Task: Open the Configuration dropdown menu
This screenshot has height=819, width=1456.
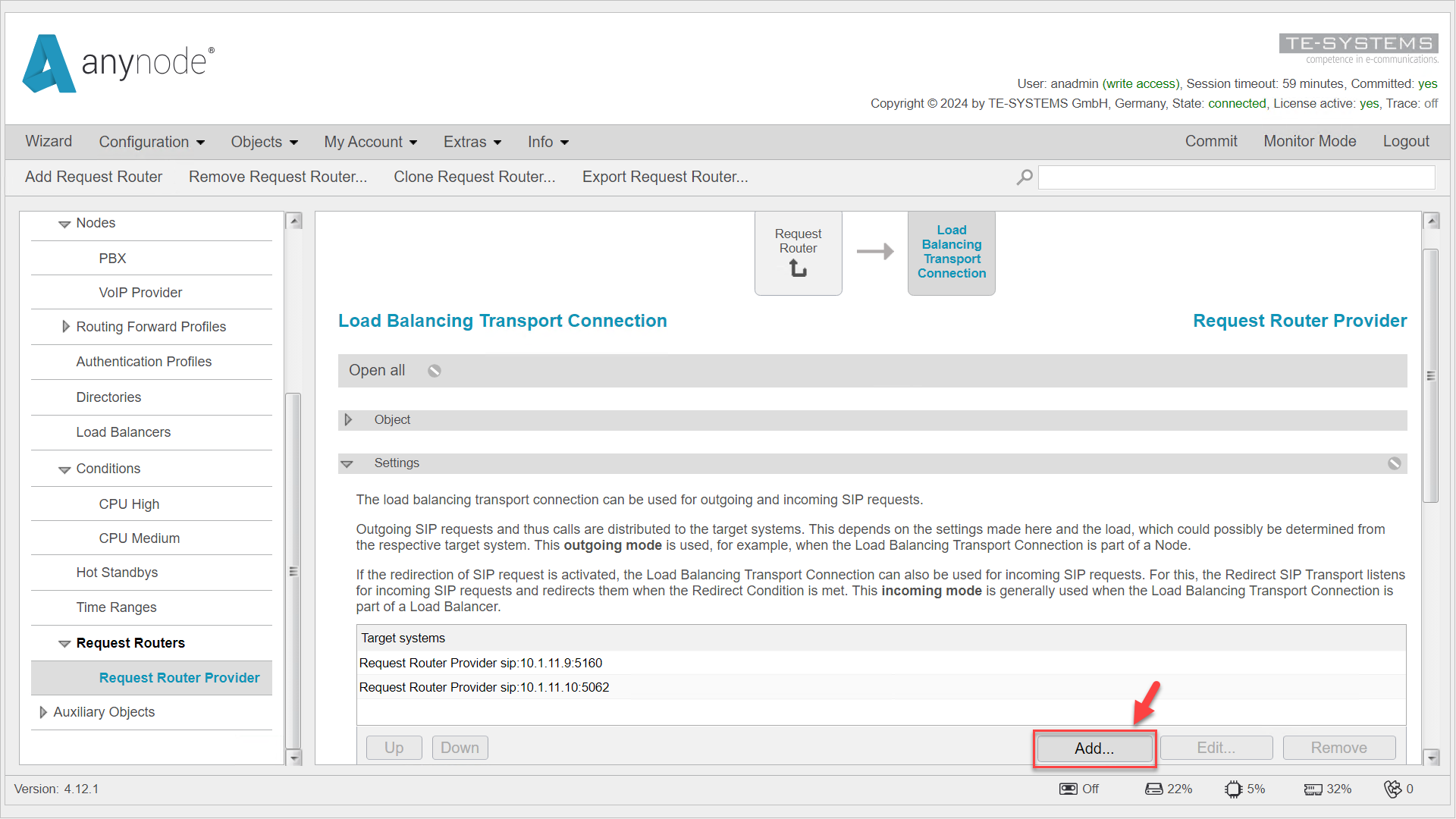Action: [150, 141]
